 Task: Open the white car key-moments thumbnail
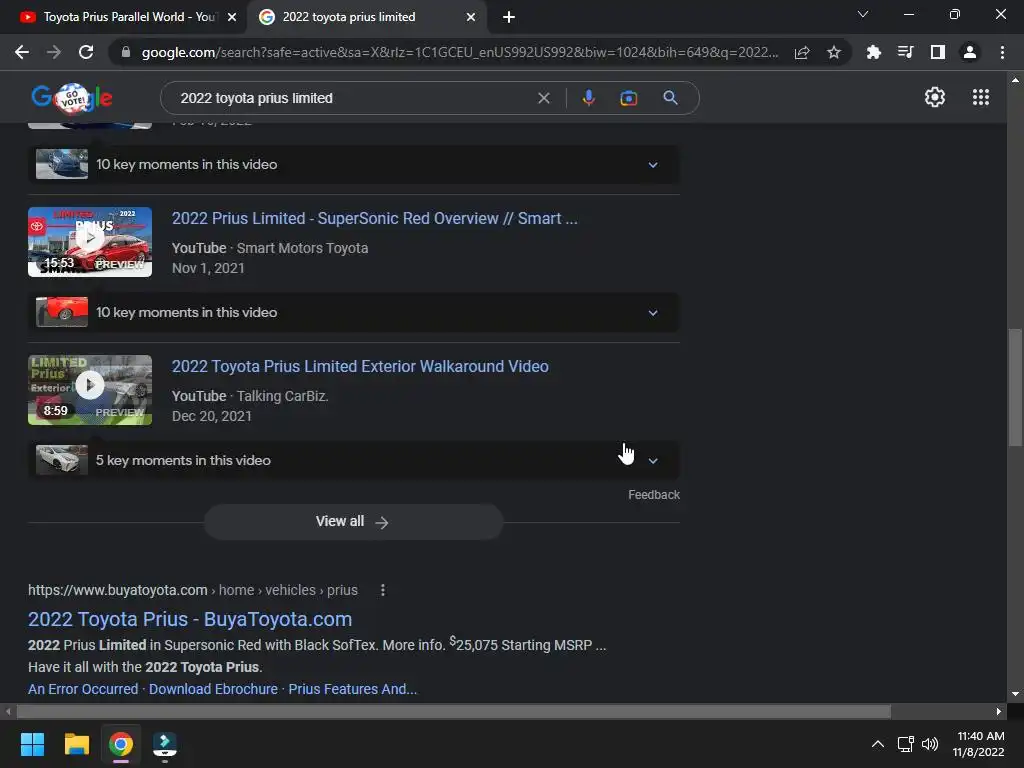(62, 460)
